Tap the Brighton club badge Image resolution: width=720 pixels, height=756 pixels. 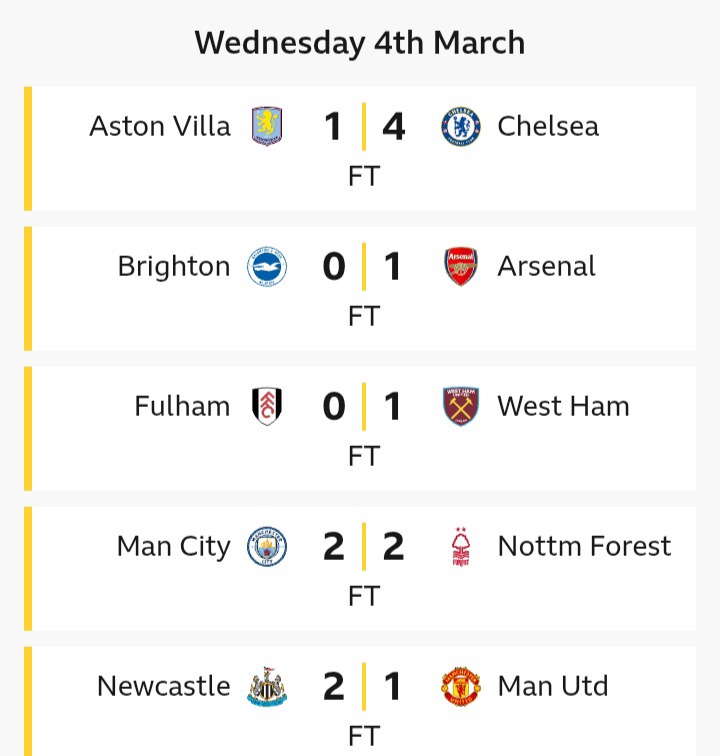pos(267,267)
